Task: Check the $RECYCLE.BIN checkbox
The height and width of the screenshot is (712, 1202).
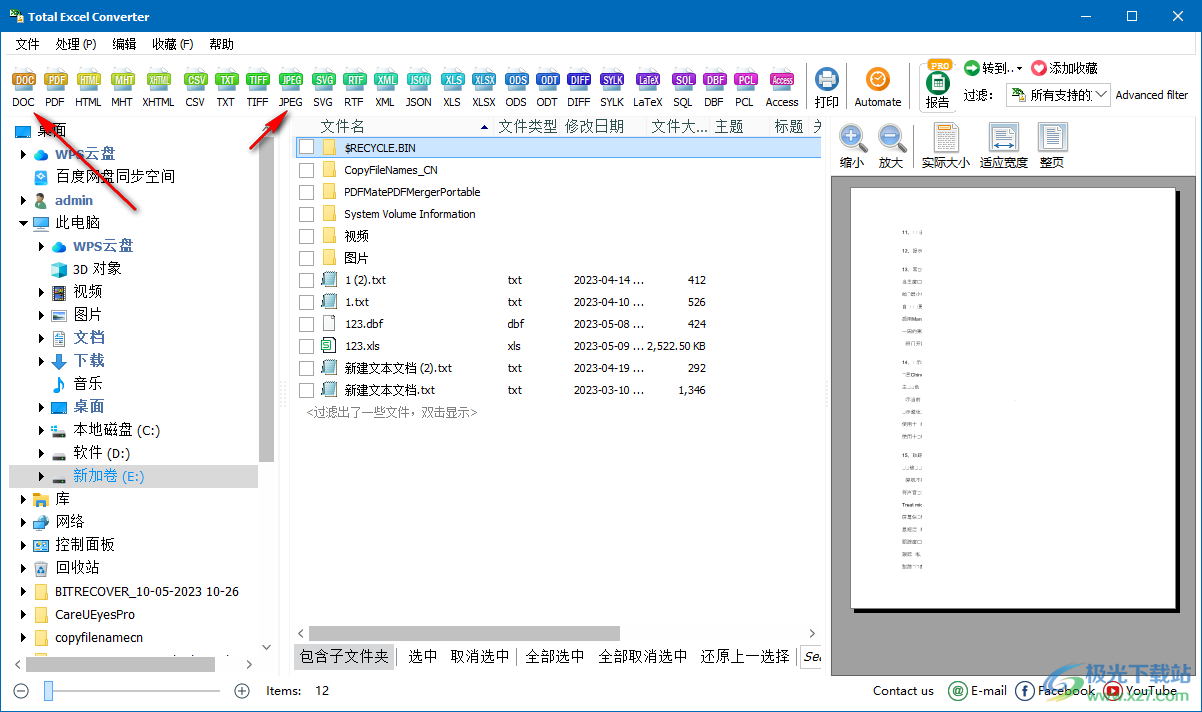Action: pos(307,148)
